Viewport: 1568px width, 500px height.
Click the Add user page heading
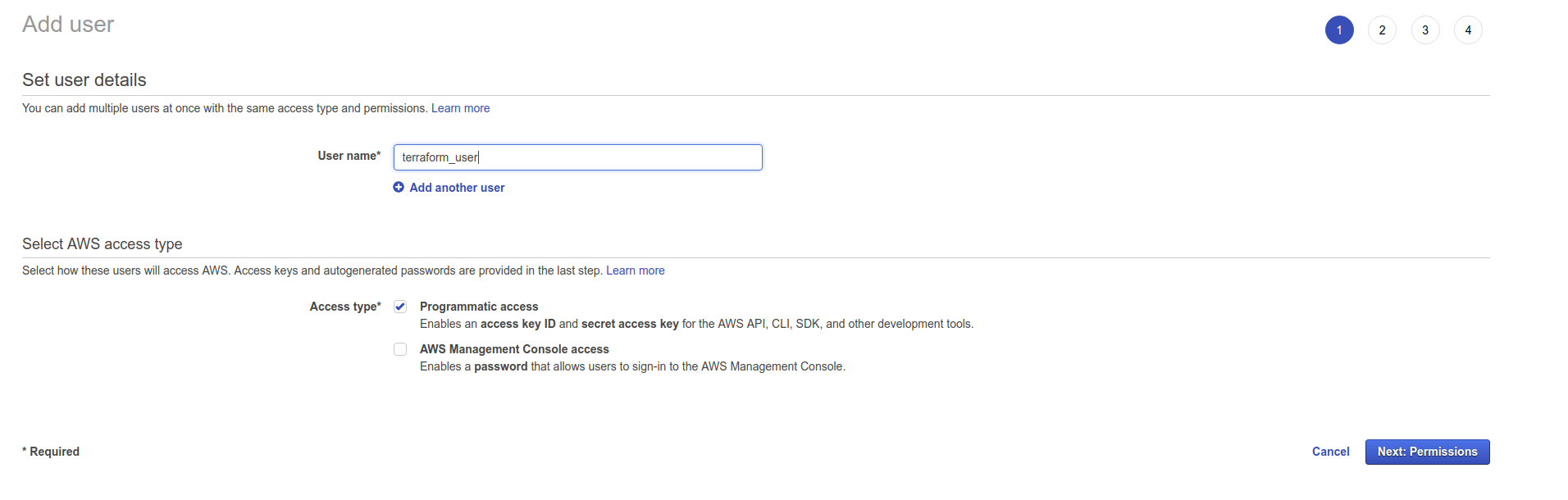pyautogui.click(x=68, y=25)
